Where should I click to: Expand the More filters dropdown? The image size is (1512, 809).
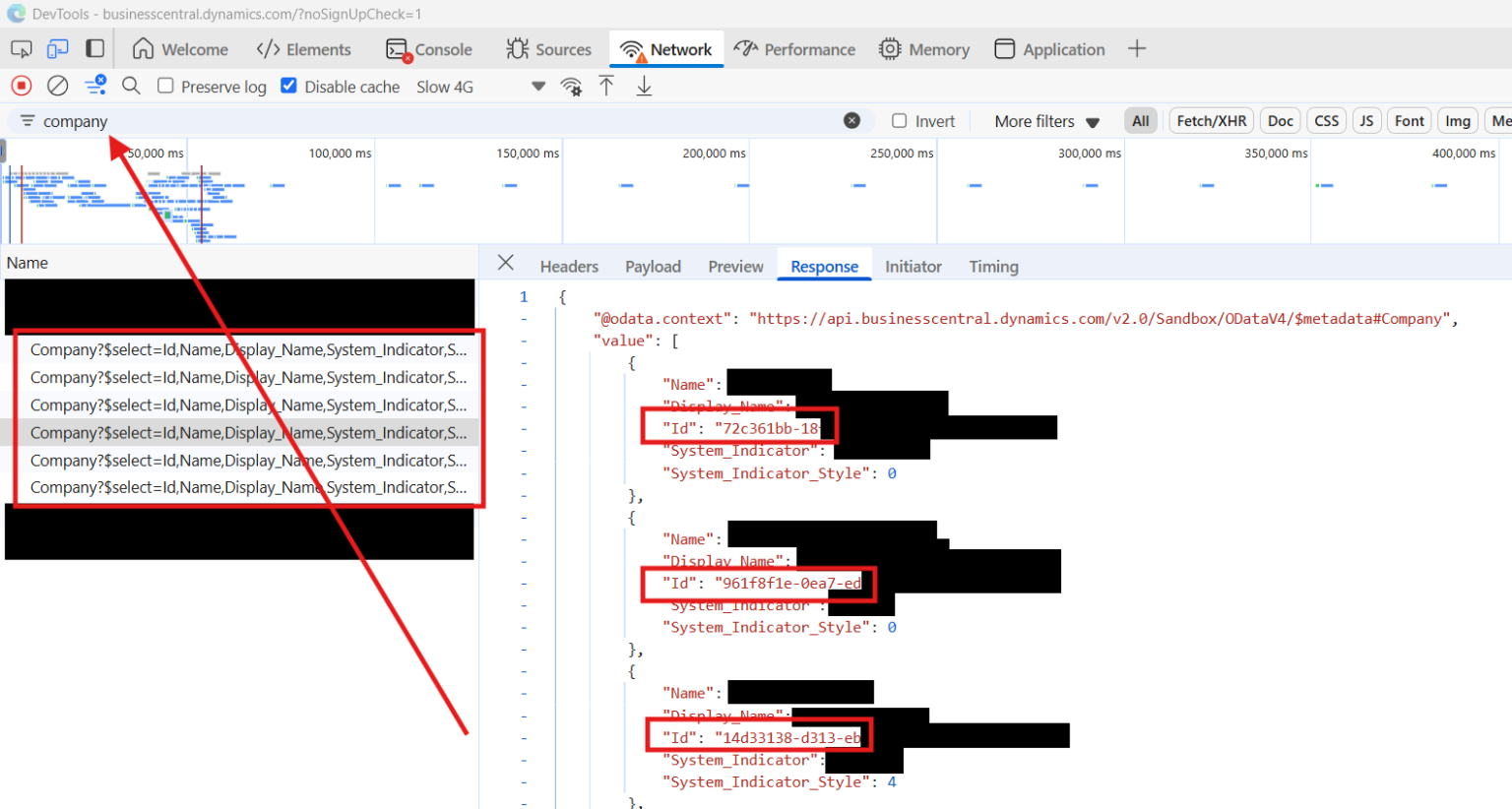click(1045, 120)
